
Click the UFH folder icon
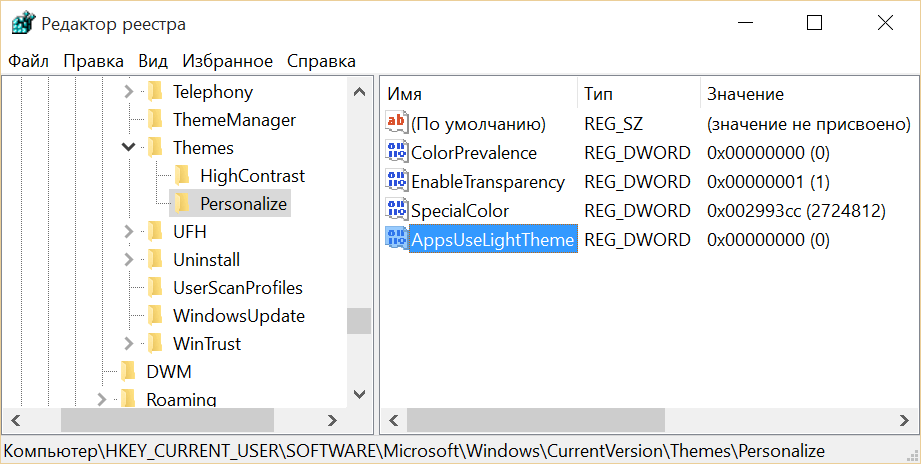[x=155, y=231]
